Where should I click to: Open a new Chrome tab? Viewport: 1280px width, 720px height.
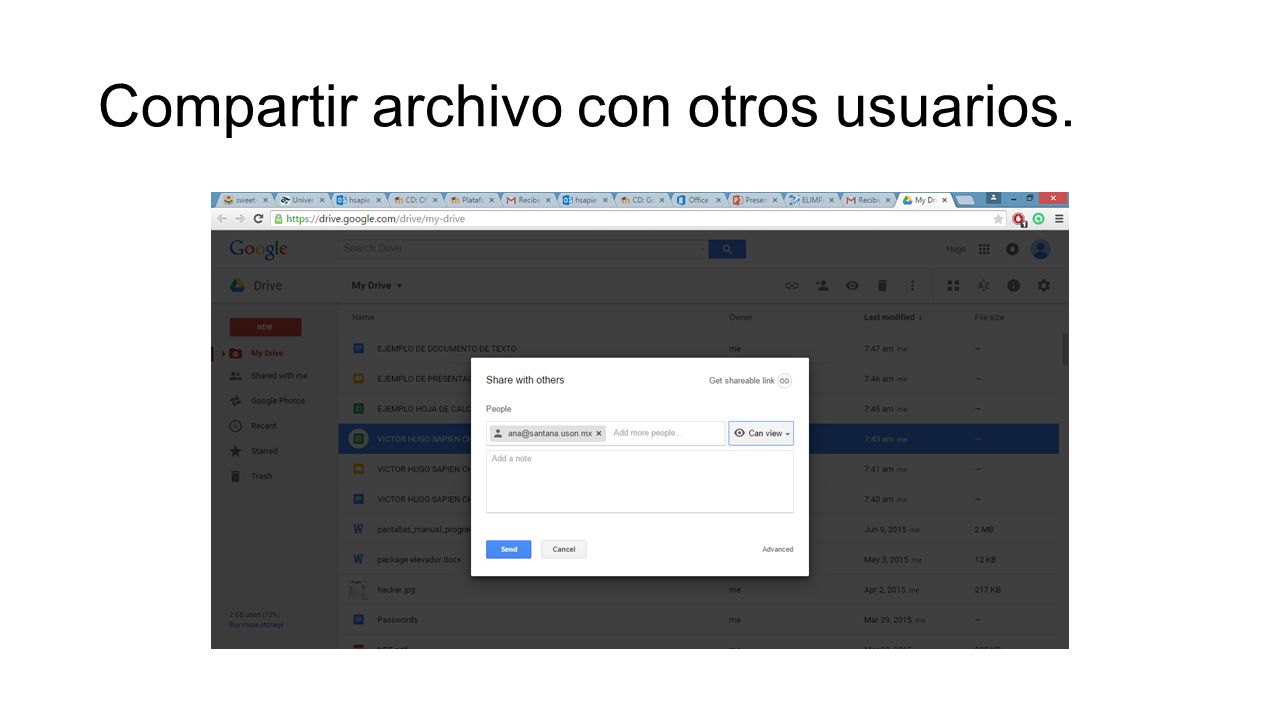tap(965, 200)
